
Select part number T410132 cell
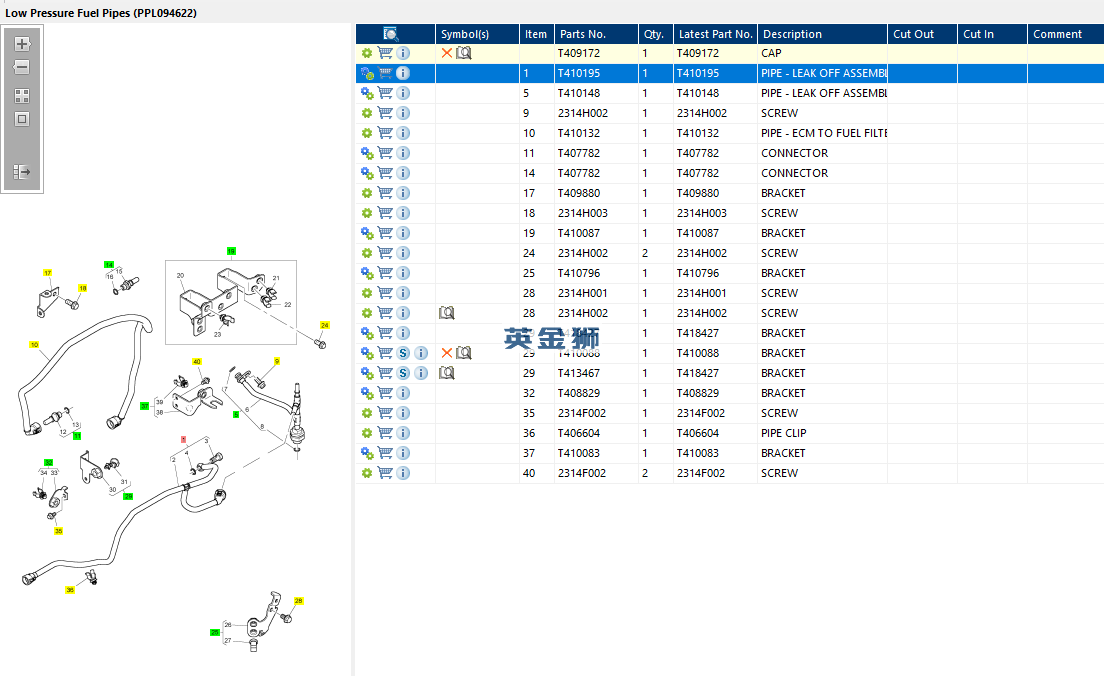tap(579, 133)
